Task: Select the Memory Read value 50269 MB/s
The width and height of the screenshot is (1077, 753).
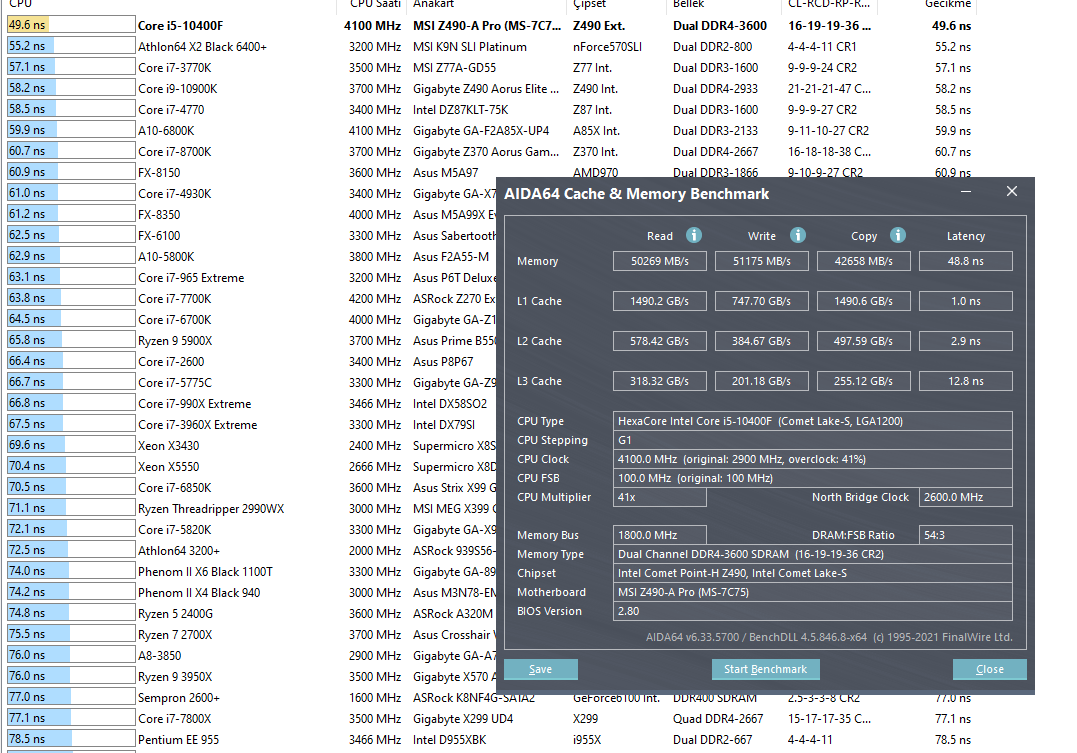Action: [659, 261]
